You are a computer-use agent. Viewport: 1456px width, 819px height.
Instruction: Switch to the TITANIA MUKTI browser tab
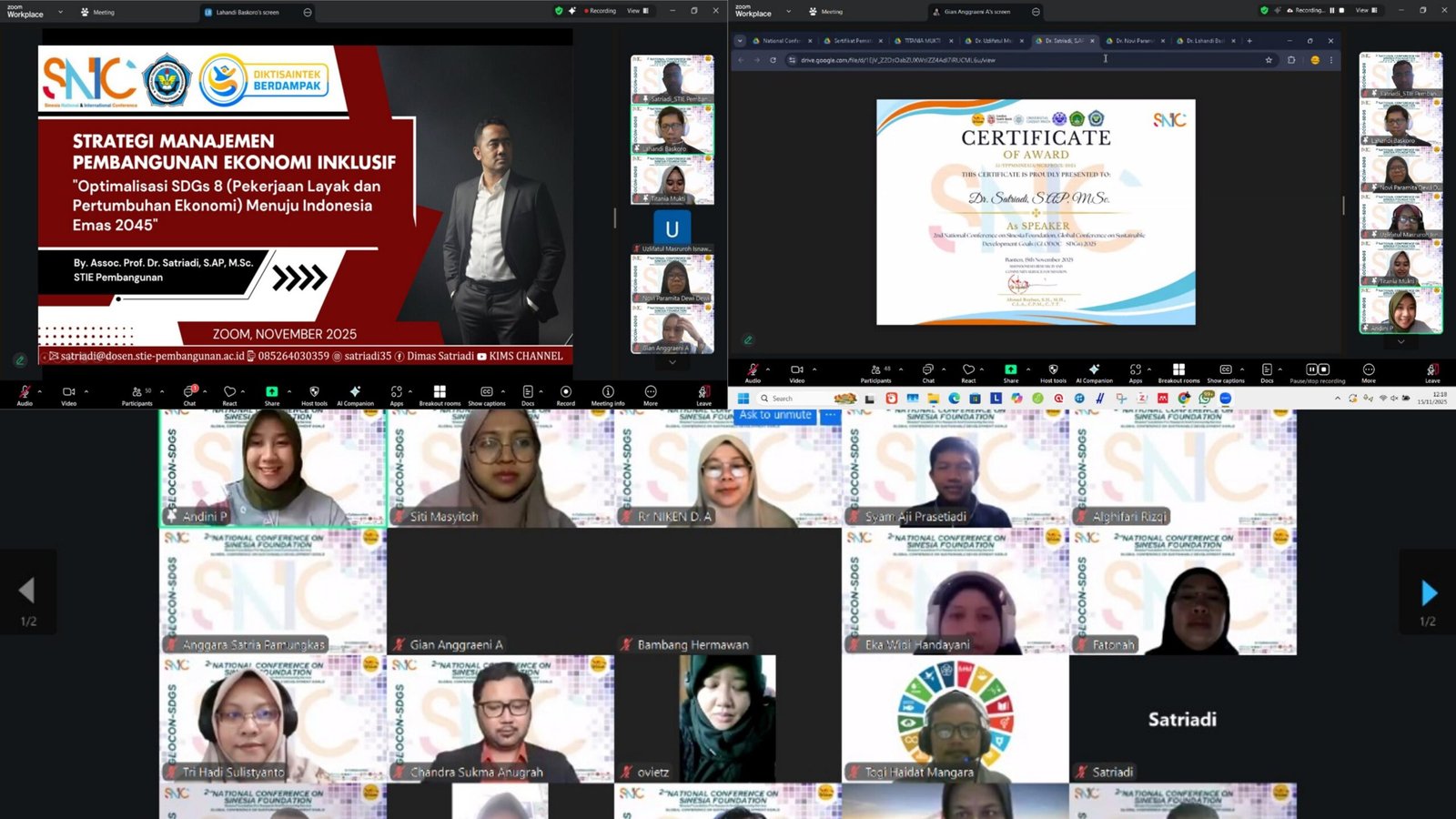tap(922, 41)
